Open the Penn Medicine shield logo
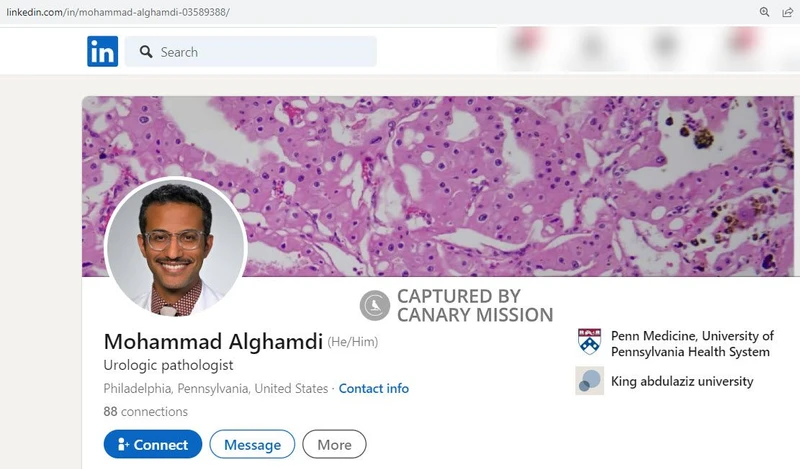800x469 pixels. (589, 342)
